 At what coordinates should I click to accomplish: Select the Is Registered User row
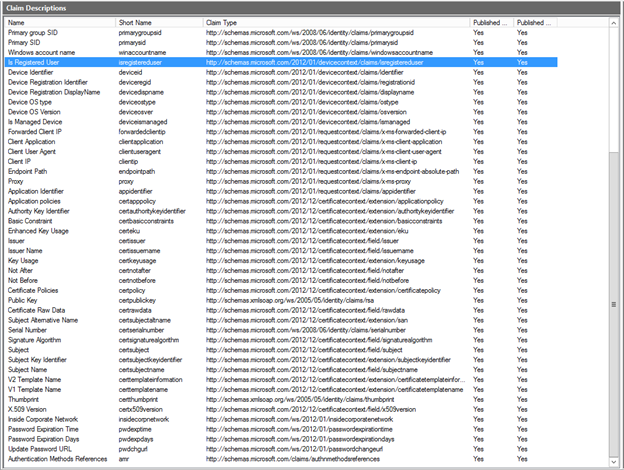pyautogui.click(x=281, y=62)
